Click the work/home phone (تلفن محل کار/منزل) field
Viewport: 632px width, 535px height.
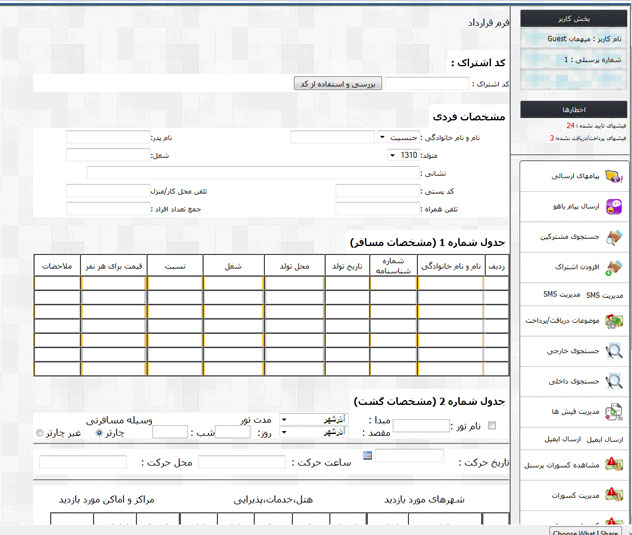tap(108, 191)
